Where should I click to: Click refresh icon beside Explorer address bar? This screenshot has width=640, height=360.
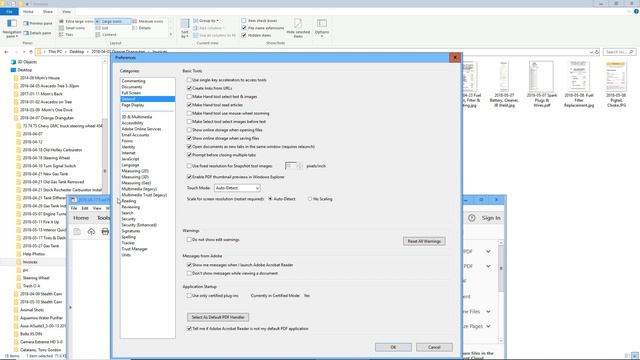coord(597,52)
